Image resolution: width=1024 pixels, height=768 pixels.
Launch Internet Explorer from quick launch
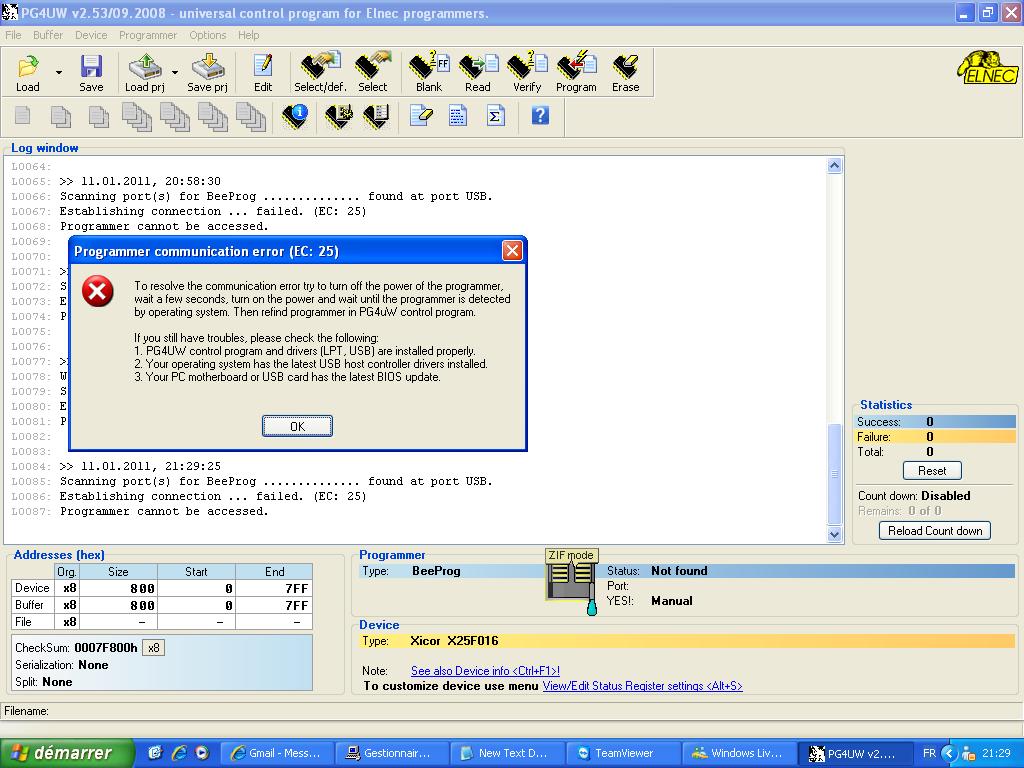click(179, 753)
